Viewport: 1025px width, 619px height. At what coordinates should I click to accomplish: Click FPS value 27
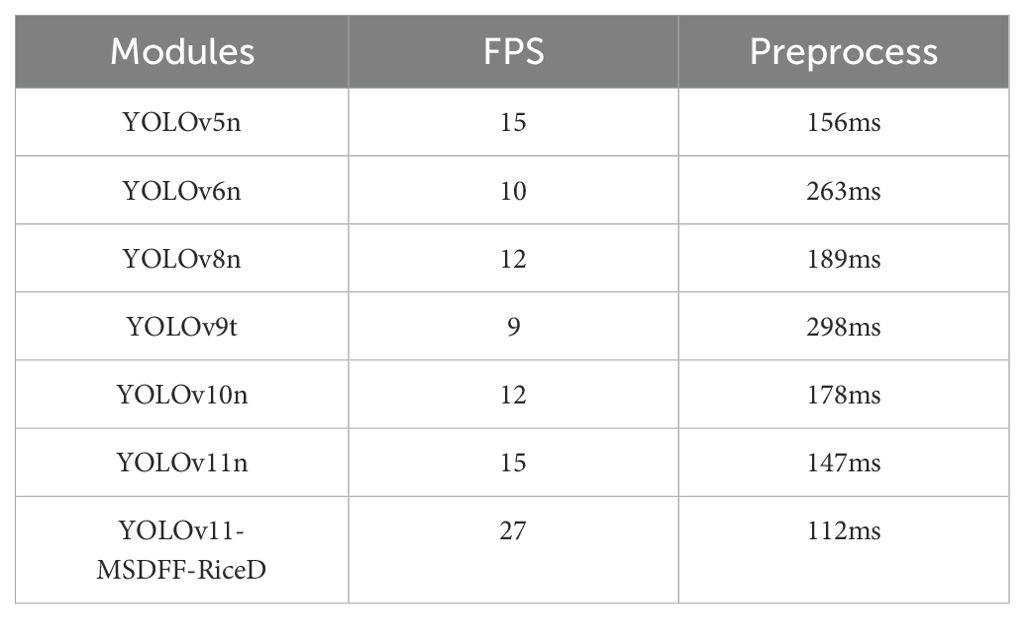tap(513, 531)
